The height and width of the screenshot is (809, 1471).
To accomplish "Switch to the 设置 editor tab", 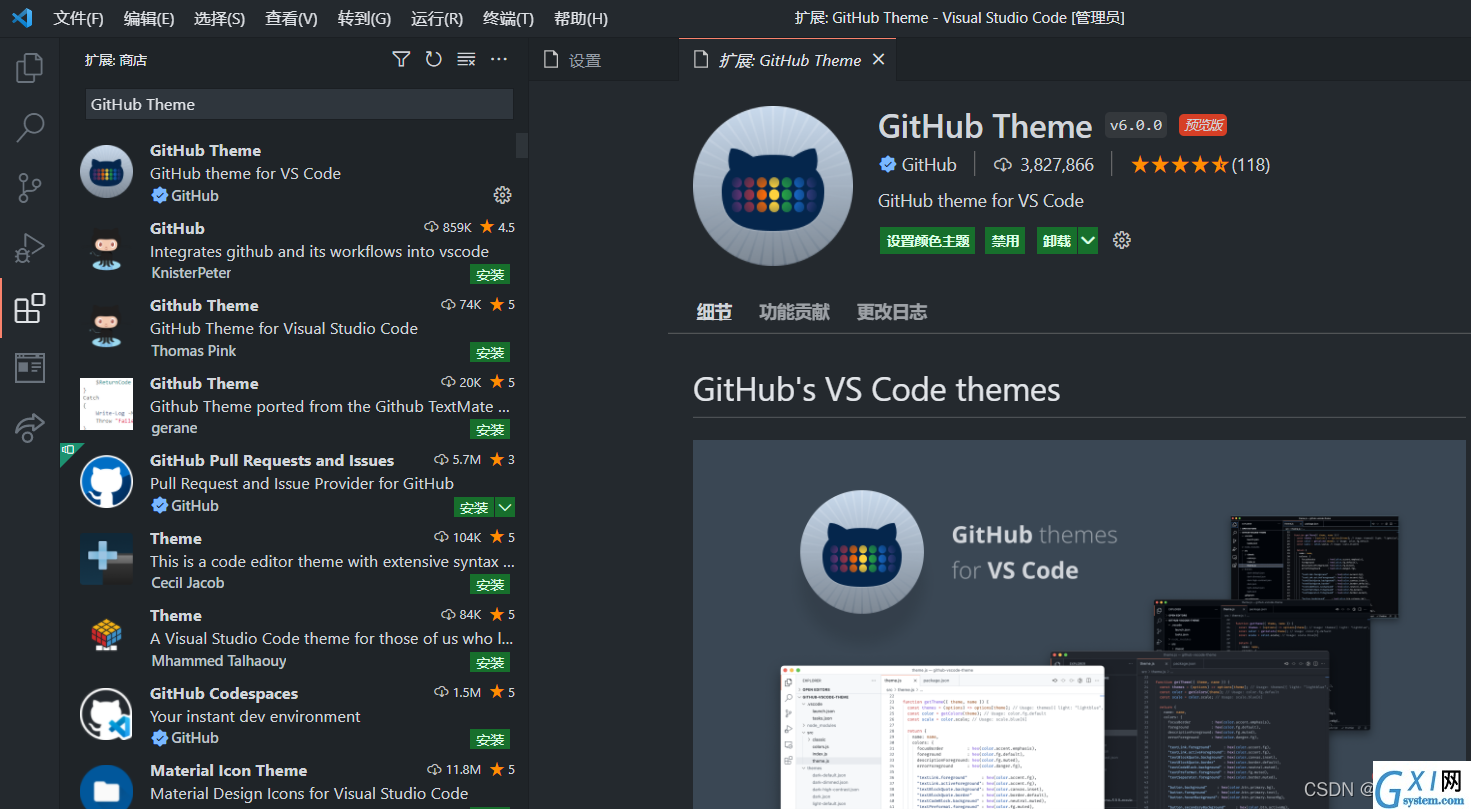I will click(603, 60).
